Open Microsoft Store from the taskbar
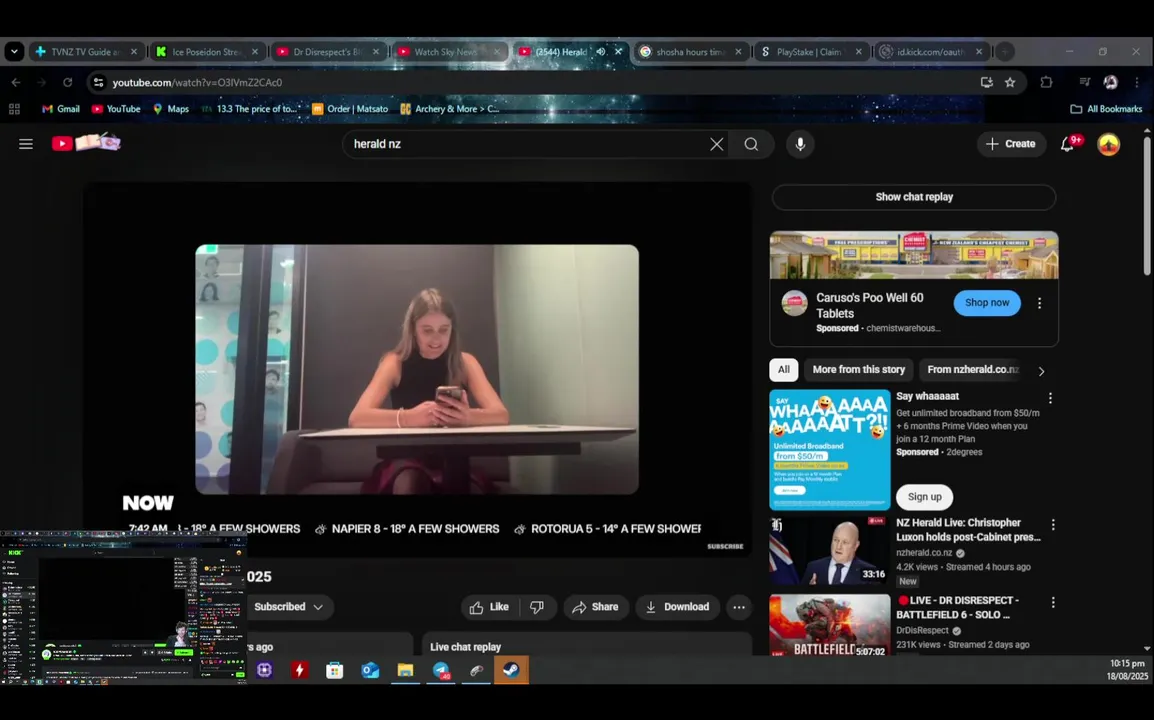The height and width of the screenshot is (720, 1154). 335,670
